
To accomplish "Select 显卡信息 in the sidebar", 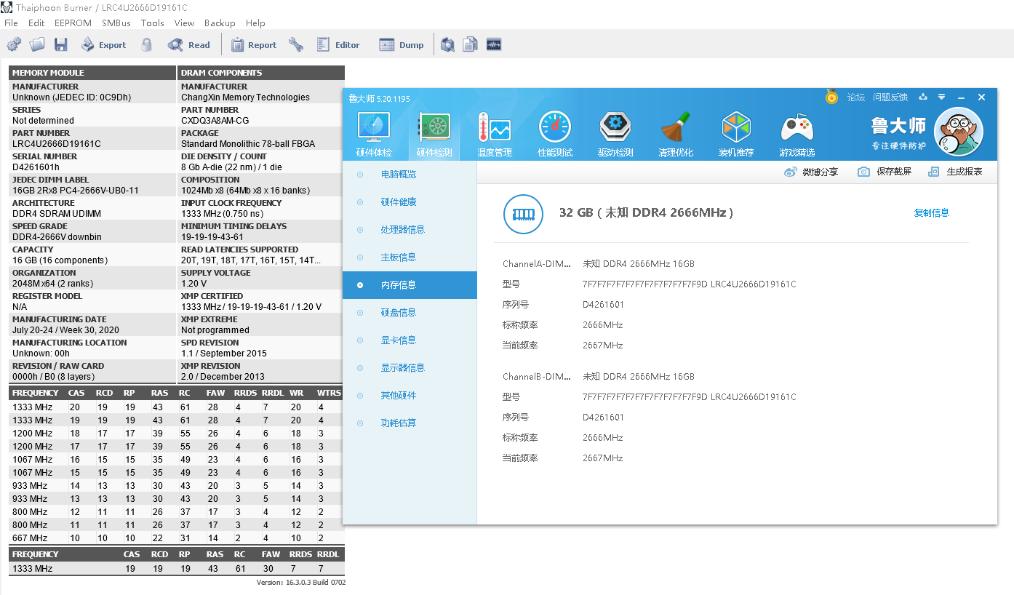I will 398,340.
